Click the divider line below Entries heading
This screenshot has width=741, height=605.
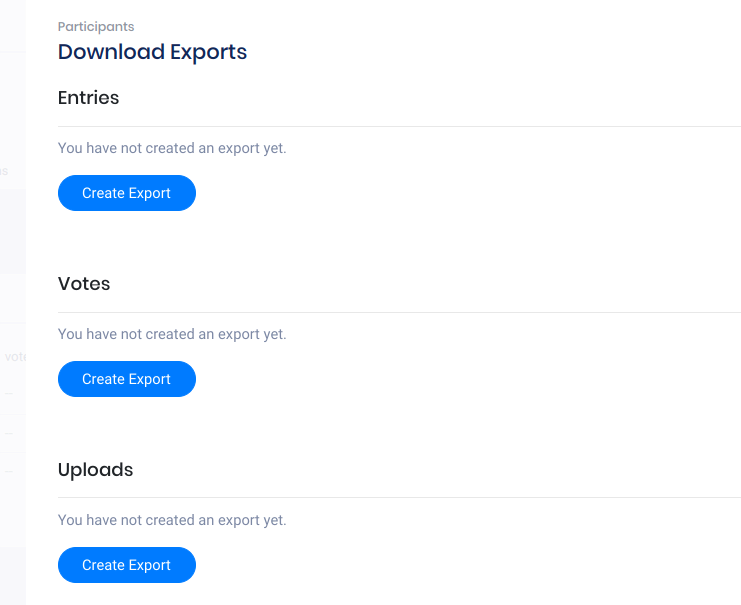(x=399, y=127)
